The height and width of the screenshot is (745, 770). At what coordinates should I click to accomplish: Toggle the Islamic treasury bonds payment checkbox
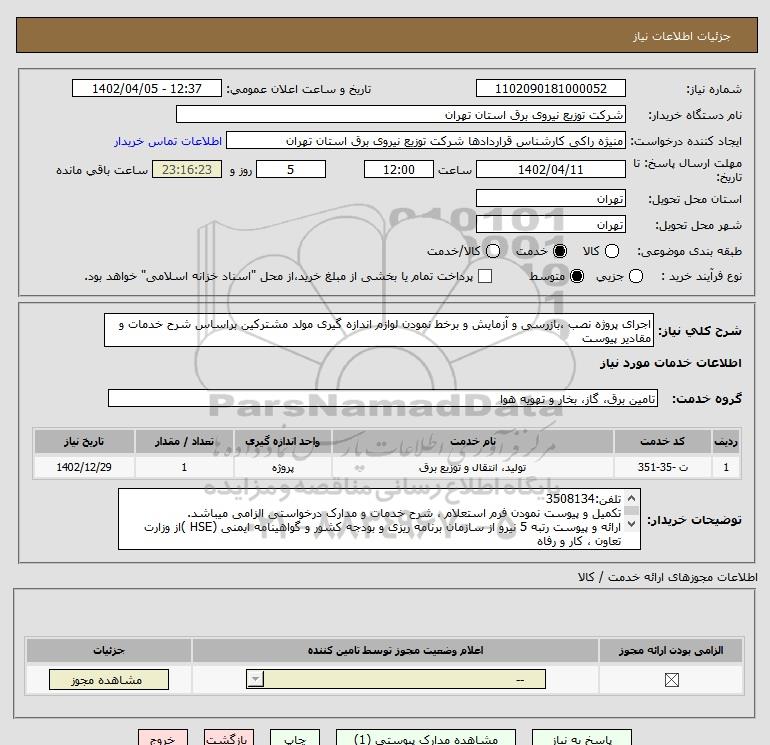click(485, 276)
